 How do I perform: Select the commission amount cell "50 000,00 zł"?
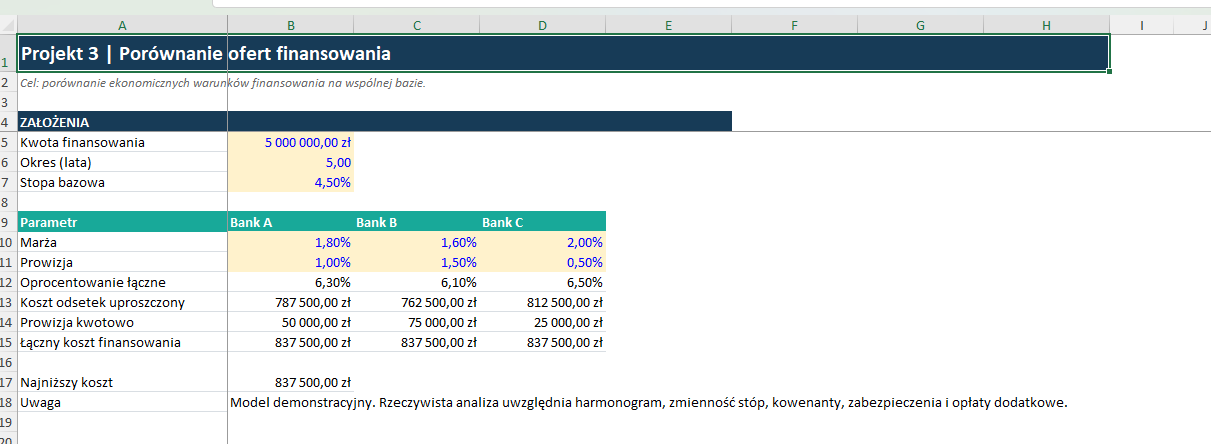tap(290, 322)
